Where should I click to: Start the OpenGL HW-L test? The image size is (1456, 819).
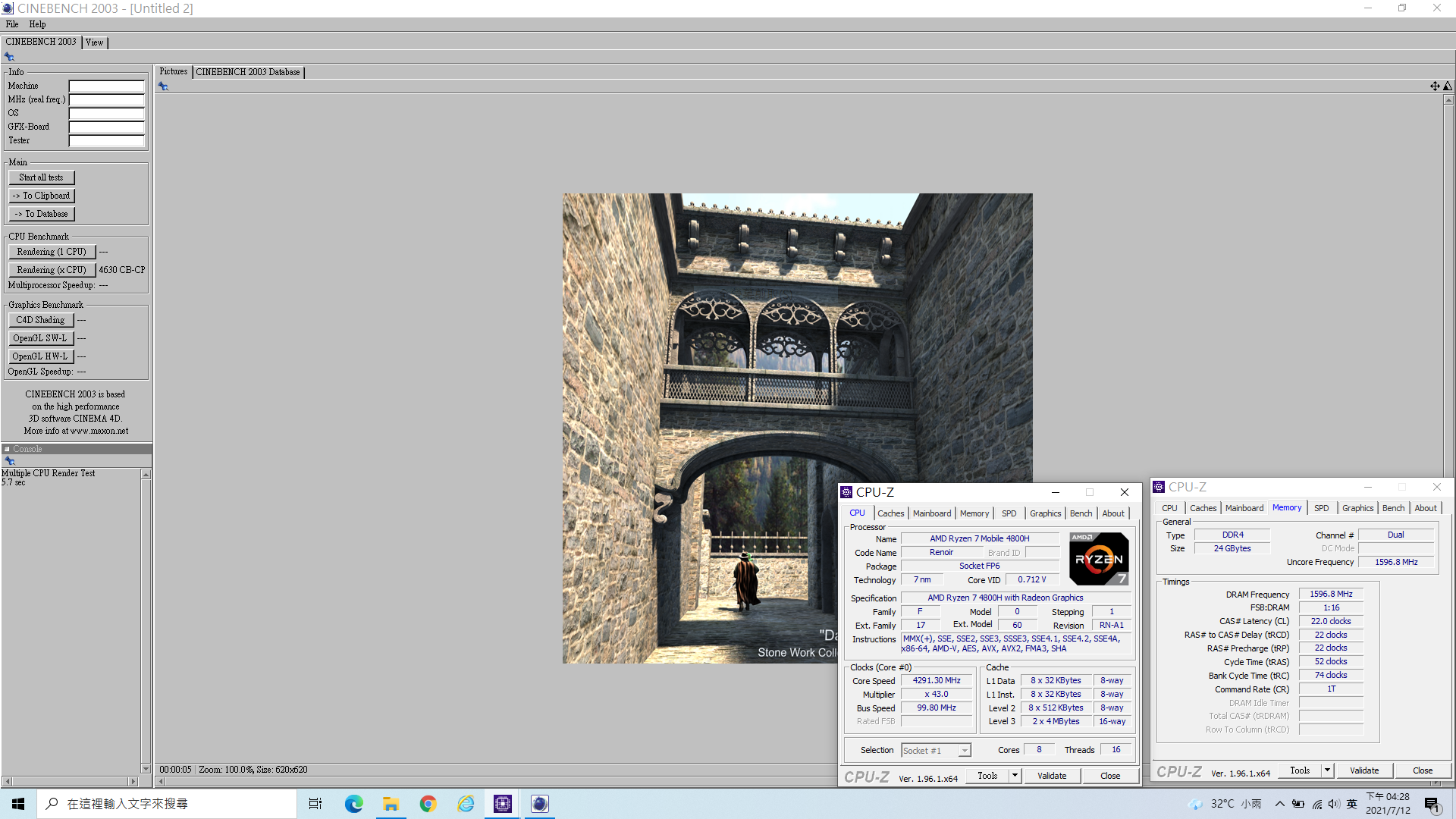point(40,356)
